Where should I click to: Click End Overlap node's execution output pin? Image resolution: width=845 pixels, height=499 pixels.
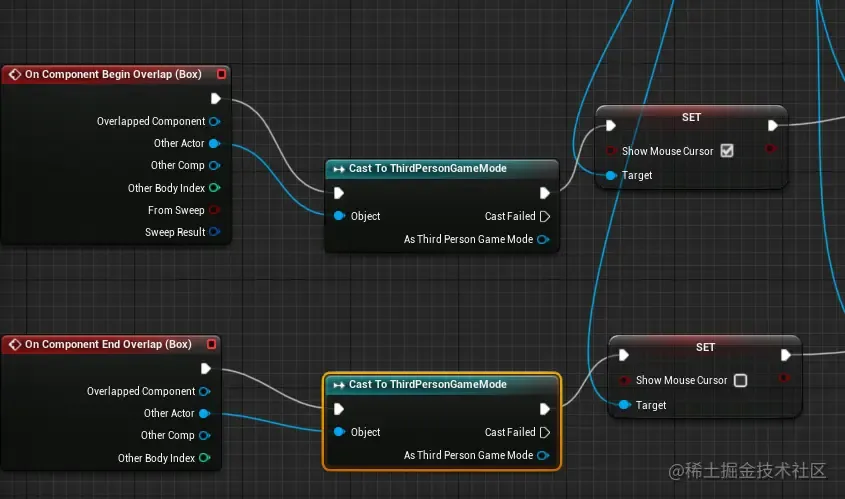[x=205, y=369]
